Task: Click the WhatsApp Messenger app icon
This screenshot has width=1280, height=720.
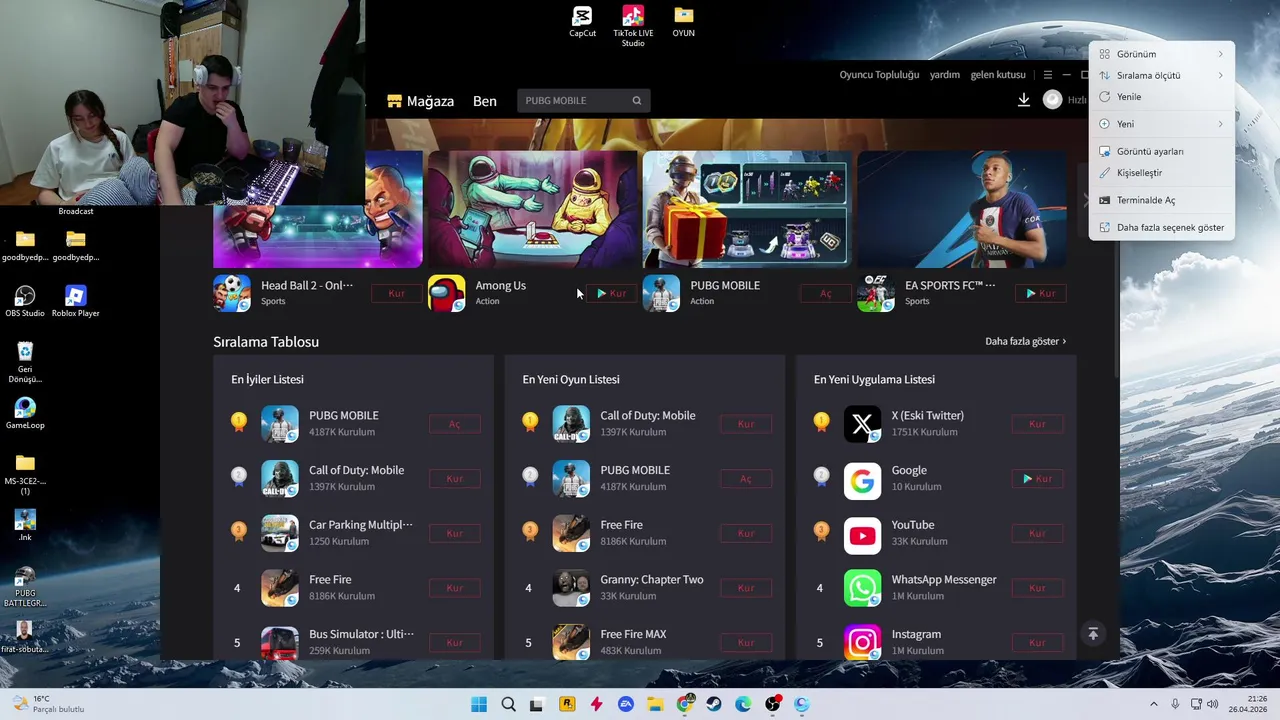Action: coord(862,588)
